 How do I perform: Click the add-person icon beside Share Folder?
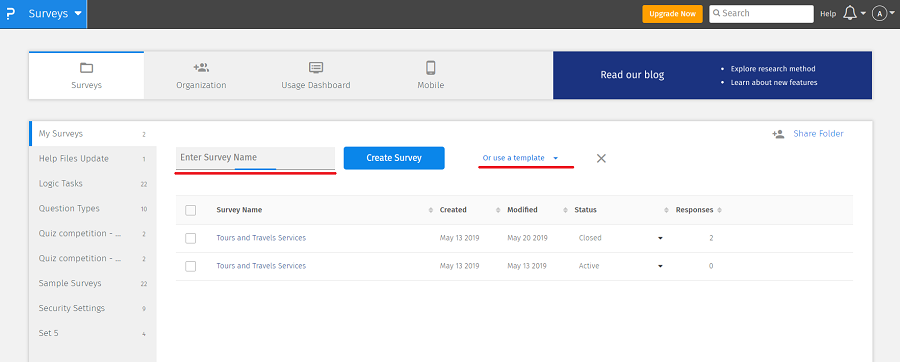(x=778, y=134)
